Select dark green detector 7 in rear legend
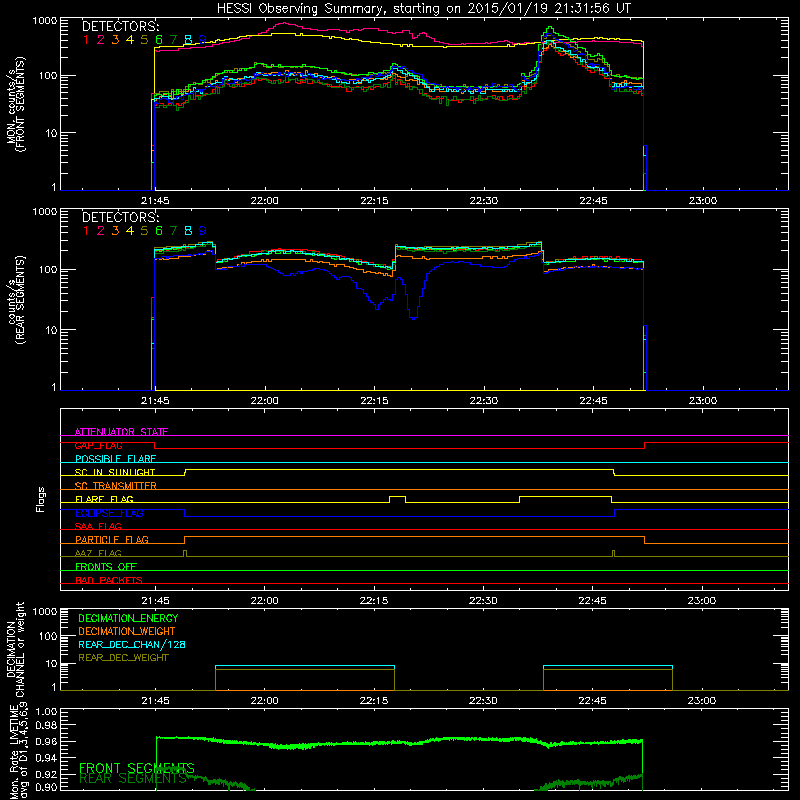Image resolution: width=800 pixels, height=800 pixels. [x=173, y=231]
